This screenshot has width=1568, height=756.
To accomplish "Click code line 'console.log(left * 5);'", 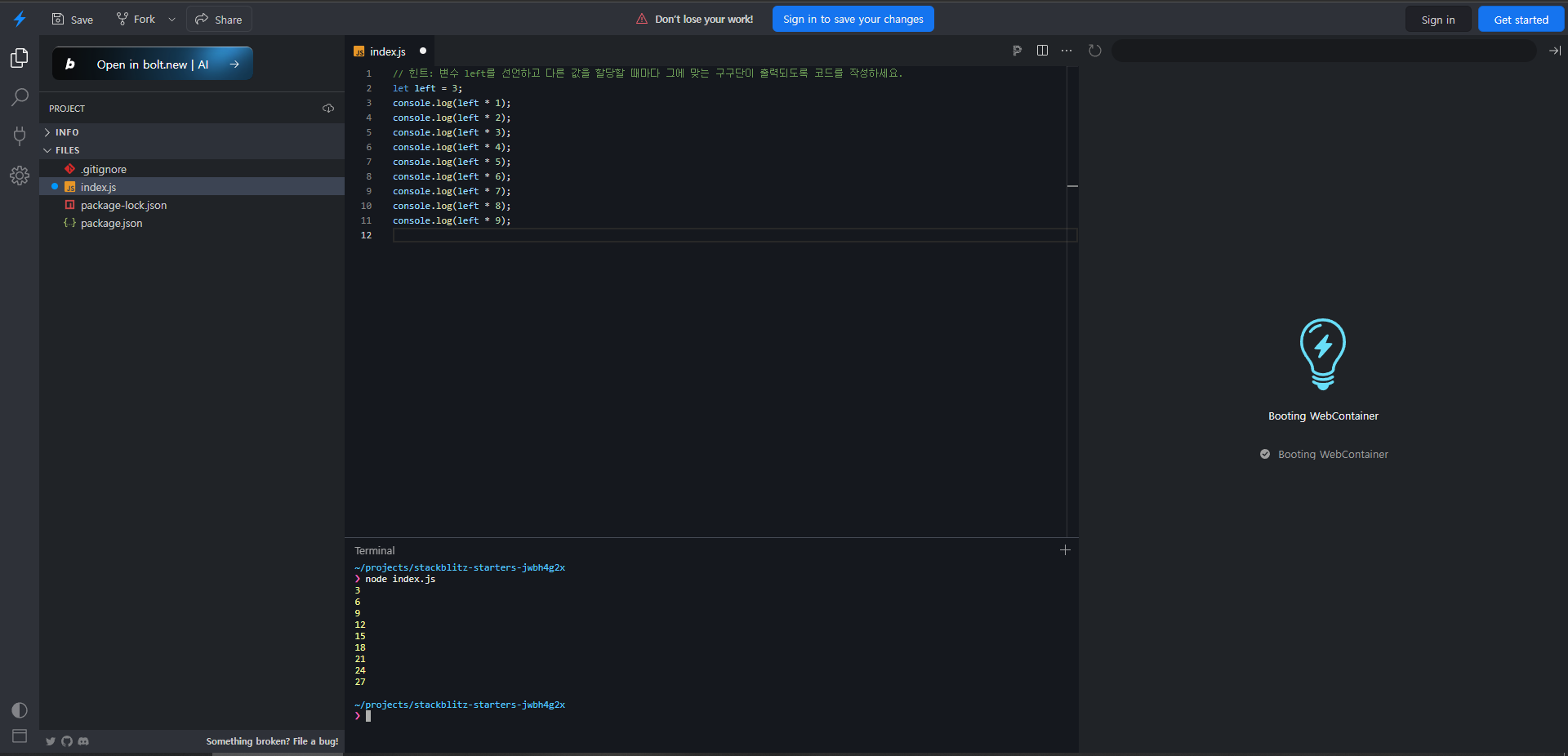I will [x=452, y=162].
